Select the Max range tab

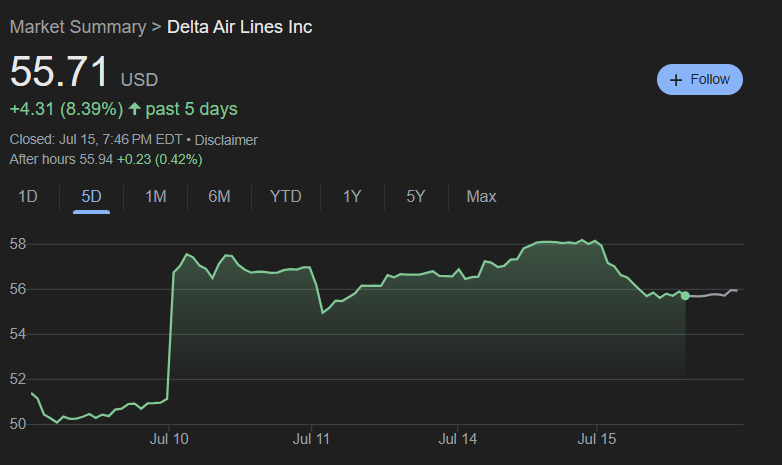click(x=481, y=196)
